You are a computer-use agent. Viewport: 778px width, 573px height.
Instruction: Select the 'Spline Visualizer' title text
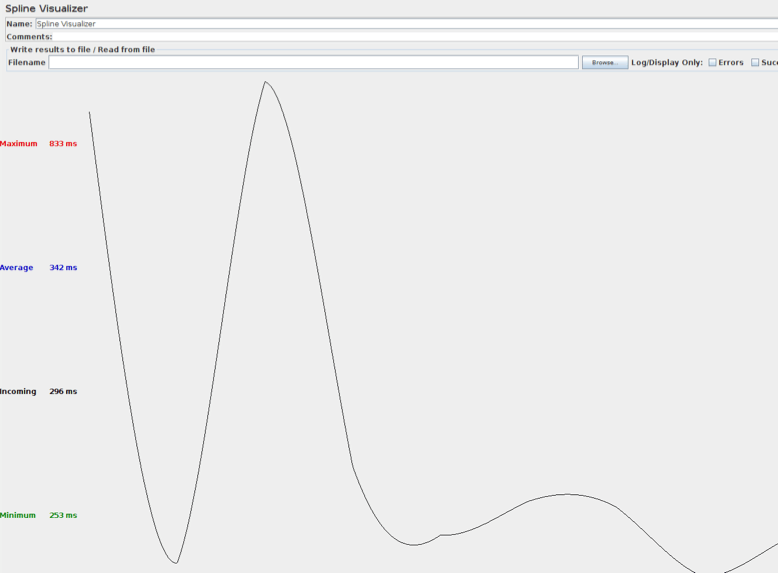coord(47,8)
